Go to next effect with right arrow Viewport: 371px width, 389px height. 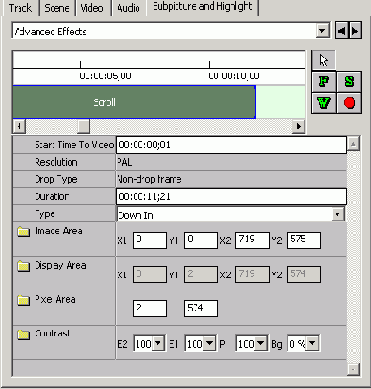[x=355, y=31]
